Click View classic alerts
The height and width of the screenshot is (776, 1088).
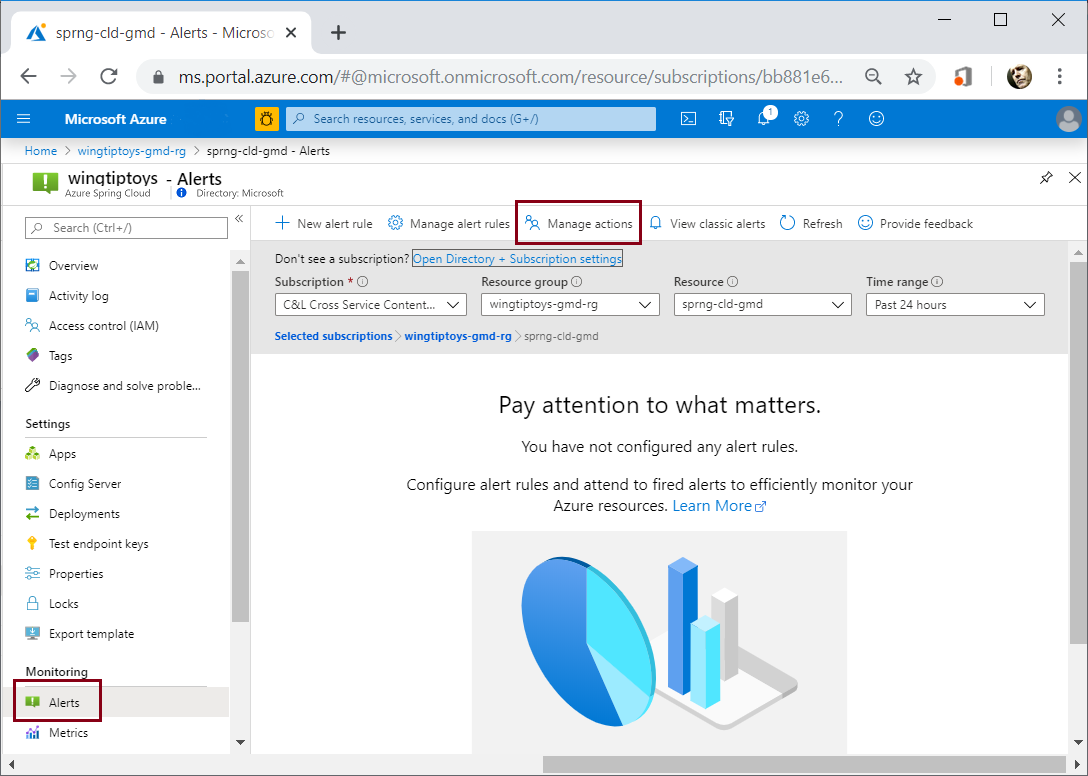point(706,223)
